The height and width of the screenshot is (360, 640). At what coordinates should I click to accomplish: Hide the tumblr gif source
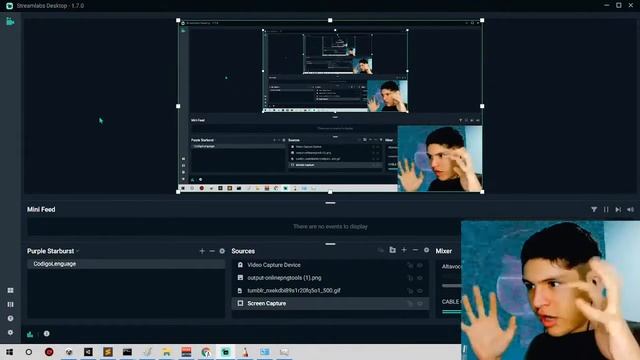420,291
